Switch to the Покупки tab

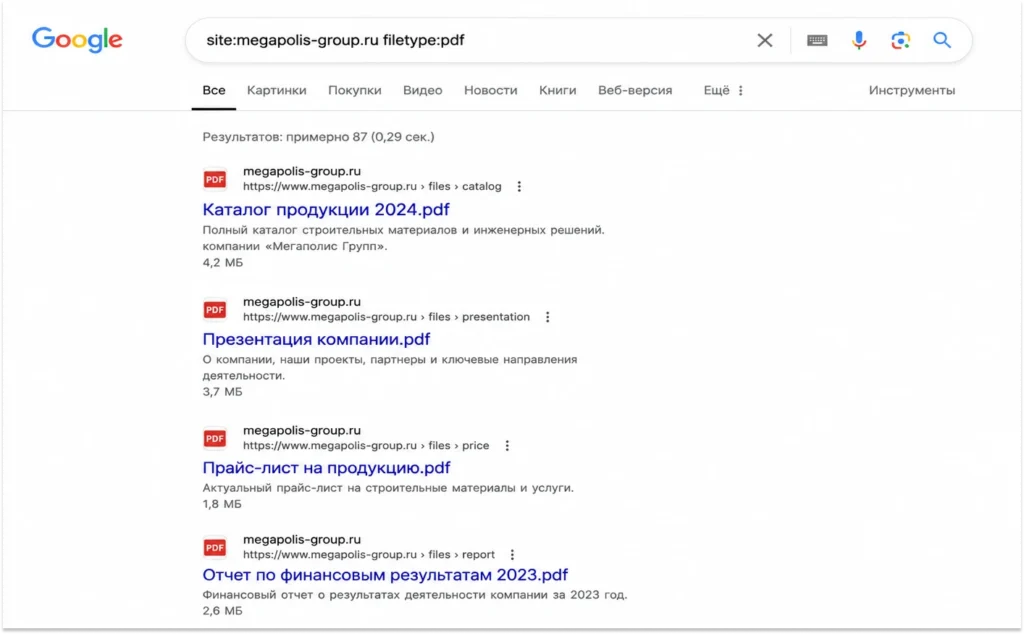355,91
